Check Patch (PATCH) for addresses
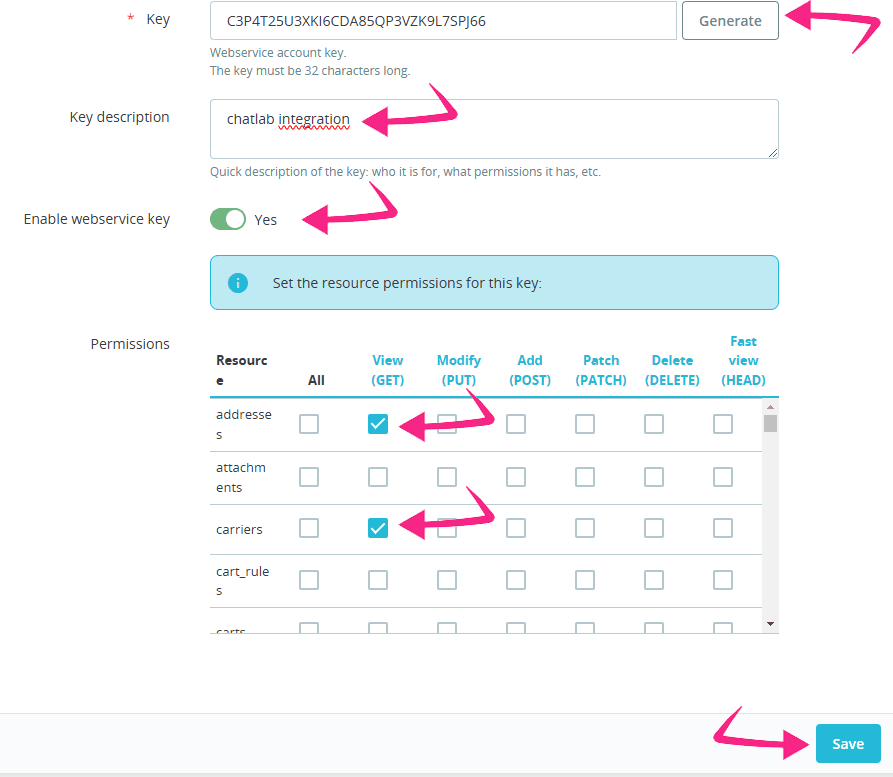Screen dimensions: 893x777 585,424
